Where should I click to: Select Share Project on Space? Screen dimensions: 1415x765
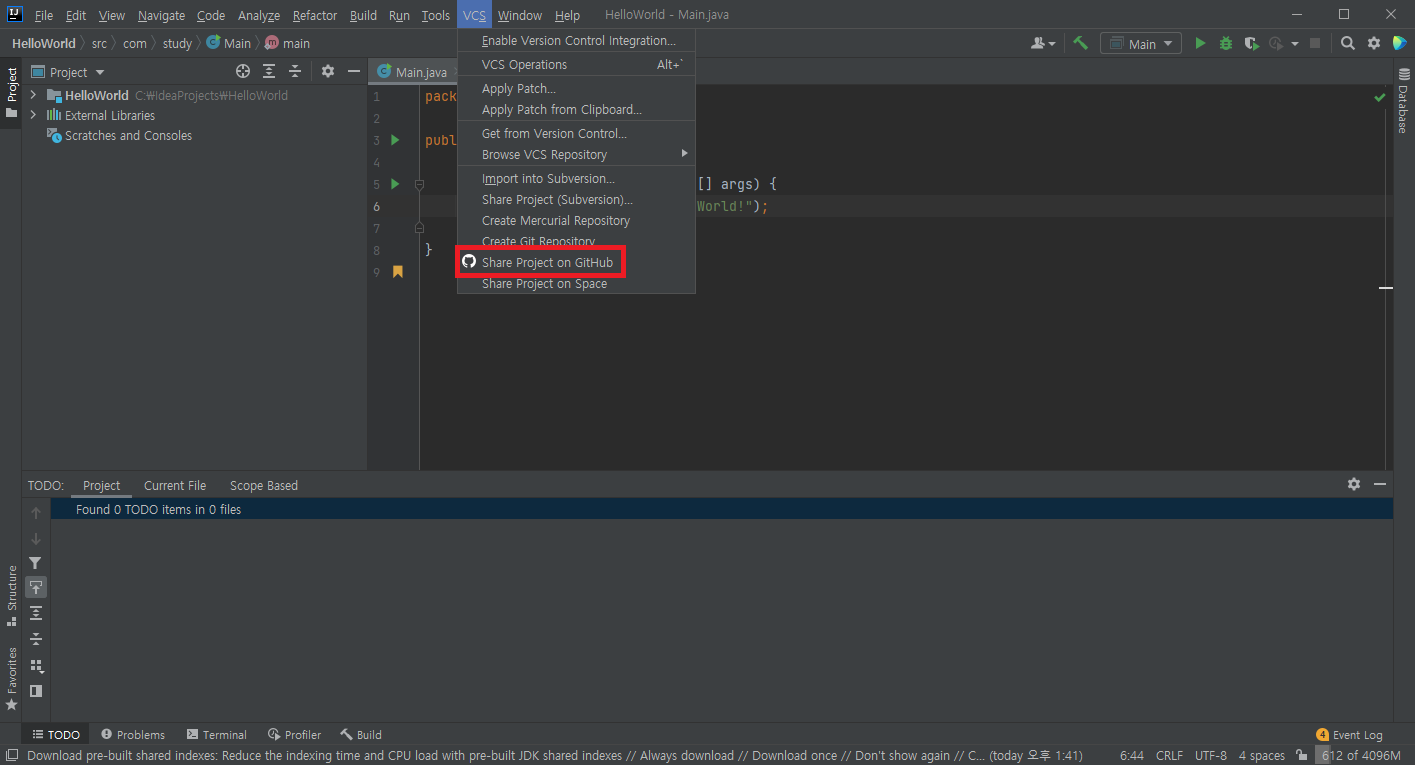(576, 284)
